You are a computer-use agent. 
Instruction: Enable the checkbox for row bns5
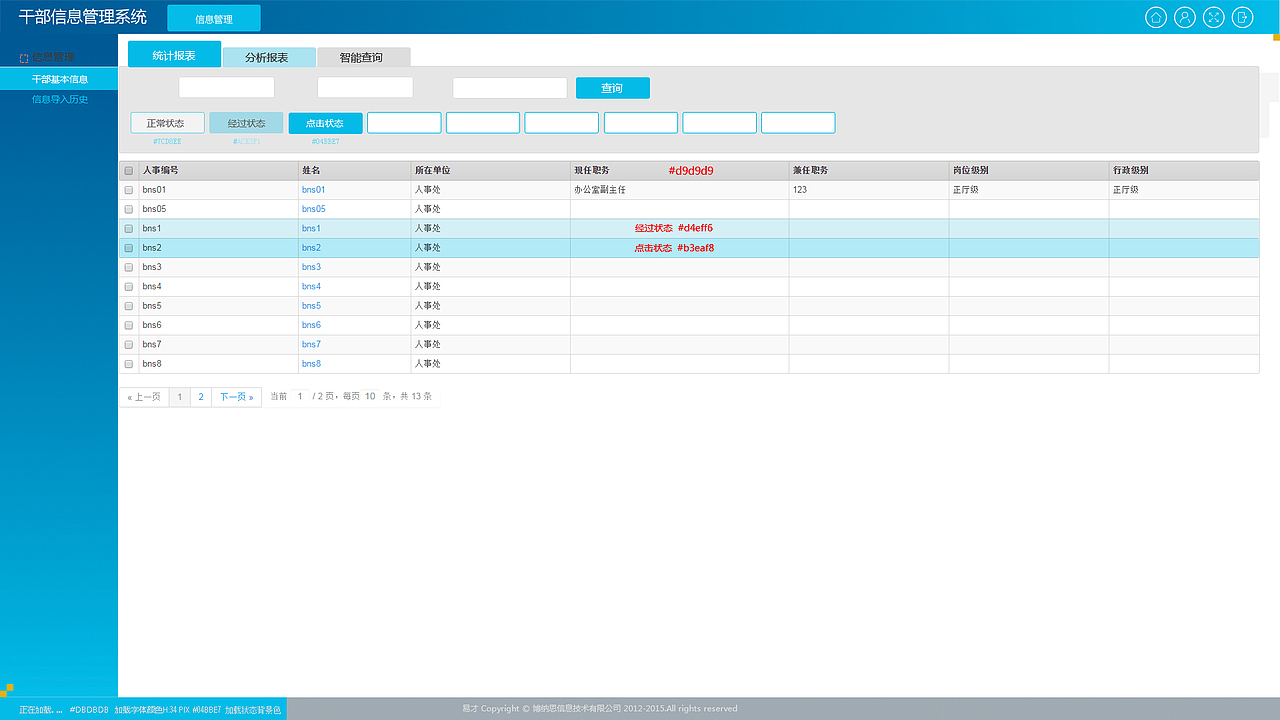coord(128,306)
